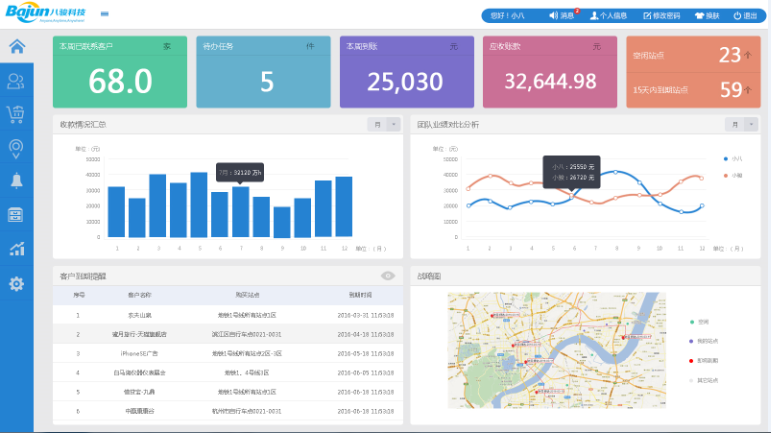
Task: Open 个人信息 in the top bar
Action: [609, 16]
